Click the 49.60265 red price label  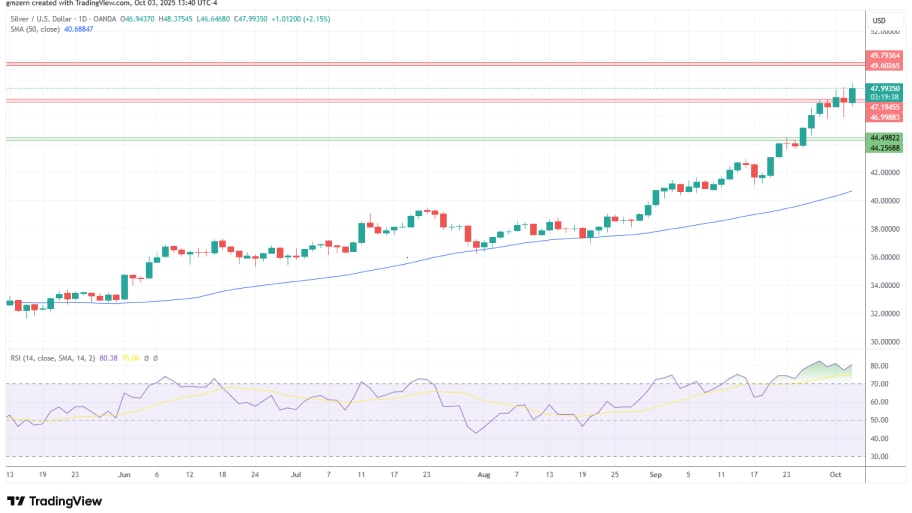885,66
